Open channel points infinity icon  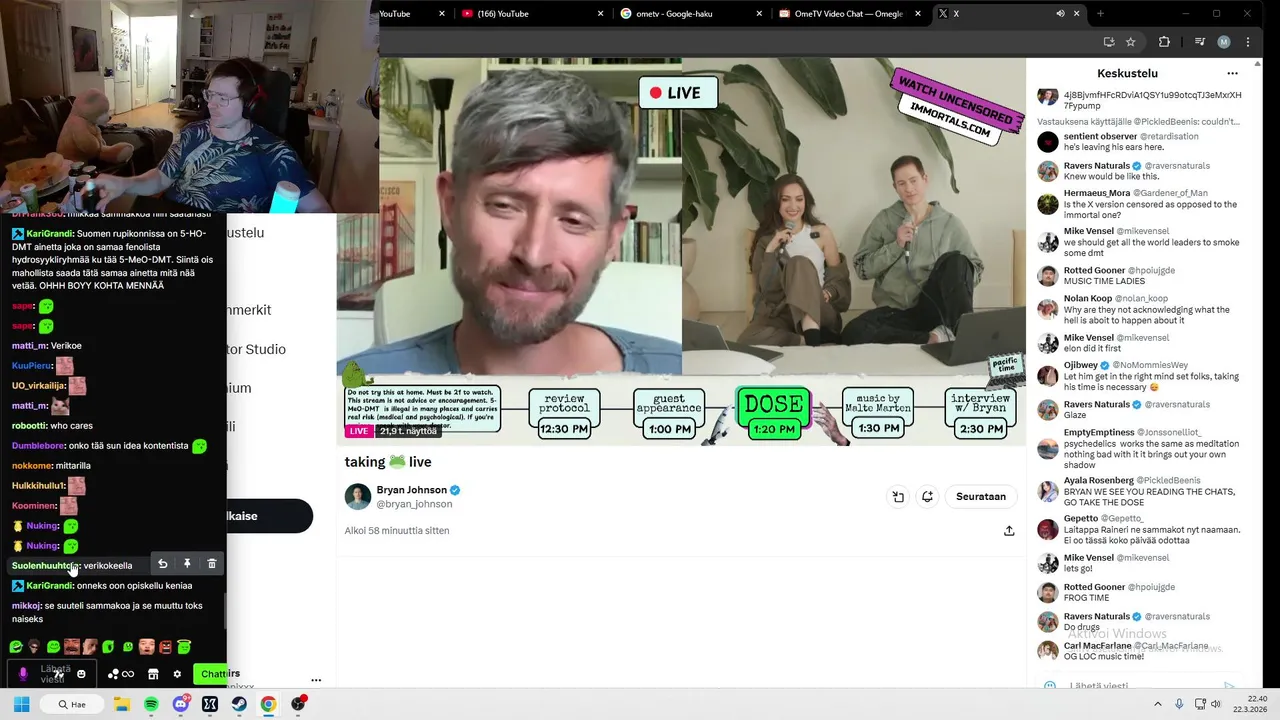click(x=127, y=674)
